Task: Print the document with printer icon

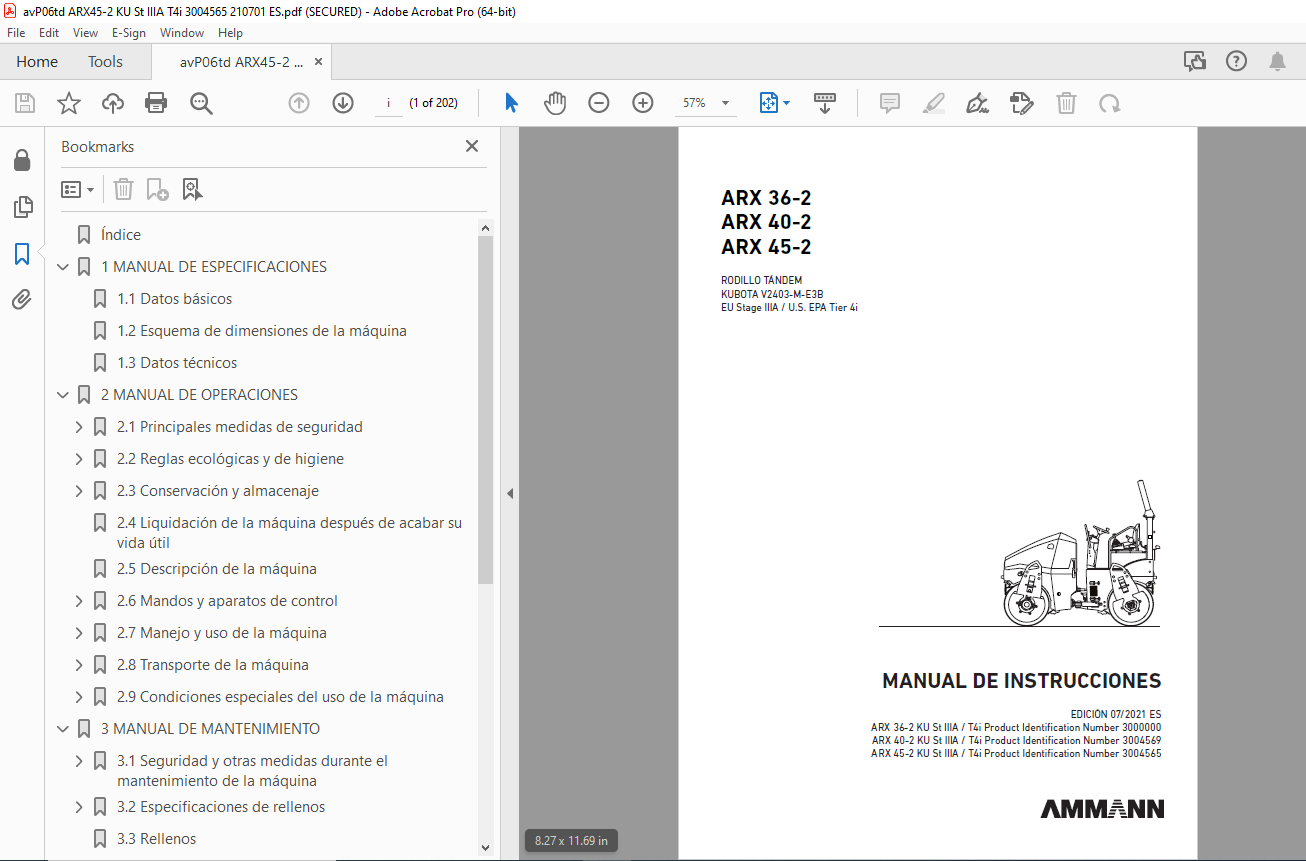Action: (156, 103)
